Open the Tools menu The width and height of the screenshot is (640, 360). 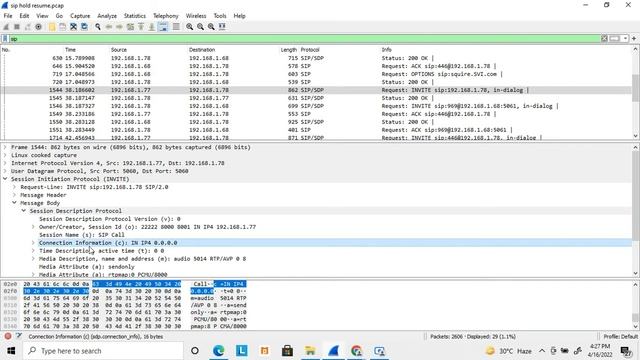[220, 16]
